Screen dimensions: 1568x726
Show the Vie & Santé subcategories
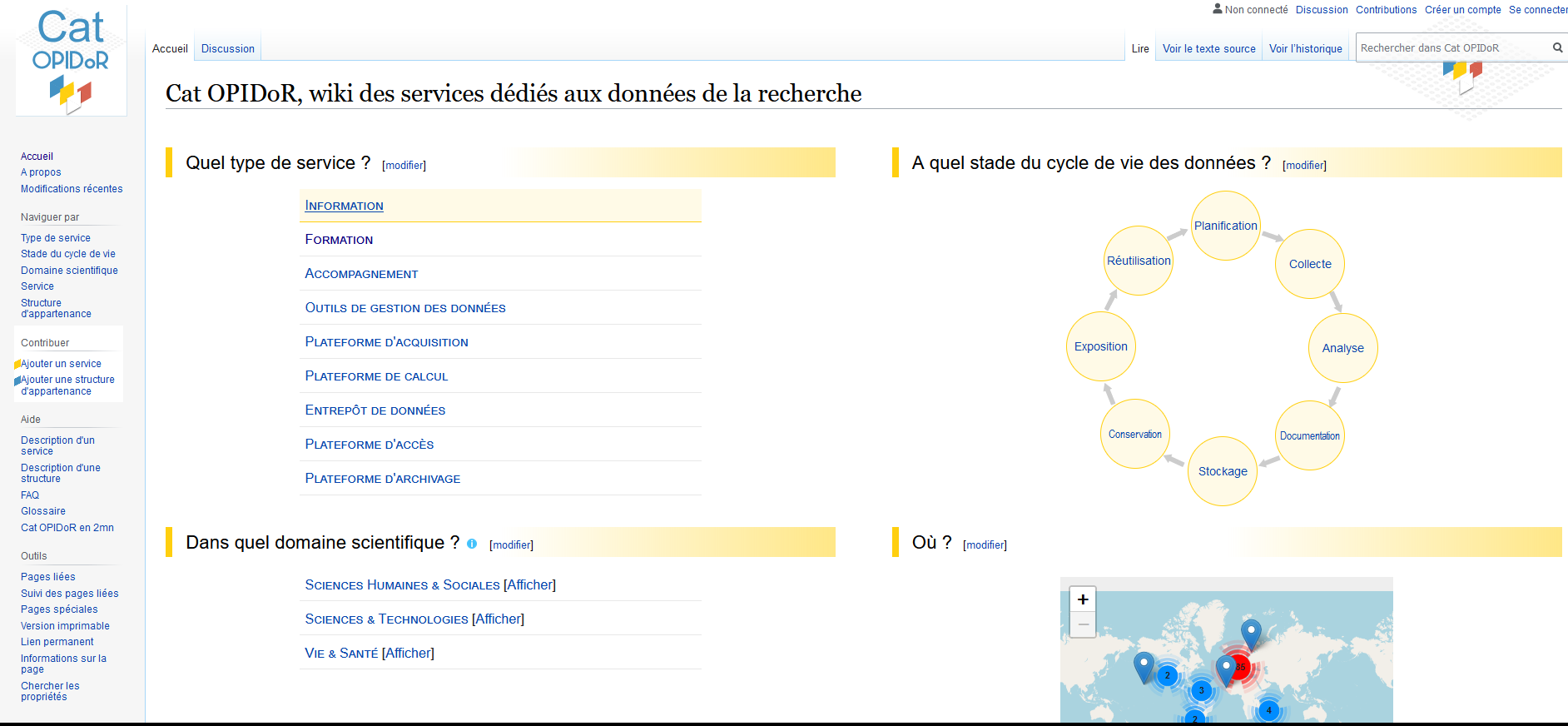(x=408, y=654)
